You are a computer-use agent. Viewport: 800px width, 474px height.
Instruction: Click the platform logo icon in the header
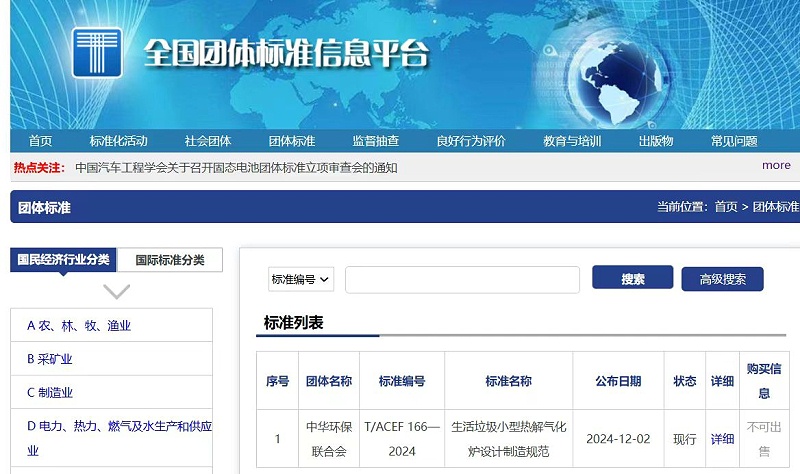(x=97, y=52)
